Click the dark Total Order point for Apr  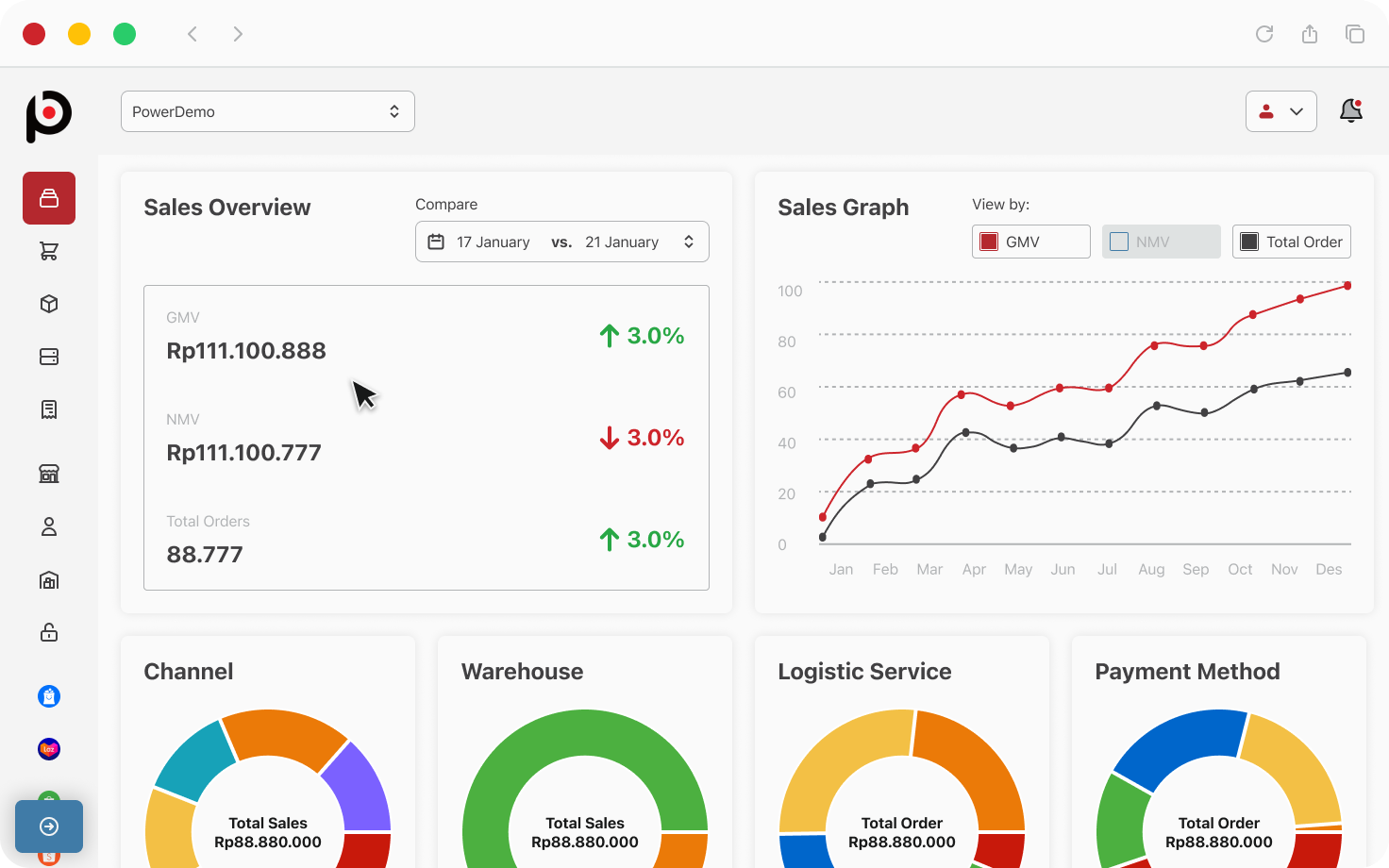tap(965, 432)
